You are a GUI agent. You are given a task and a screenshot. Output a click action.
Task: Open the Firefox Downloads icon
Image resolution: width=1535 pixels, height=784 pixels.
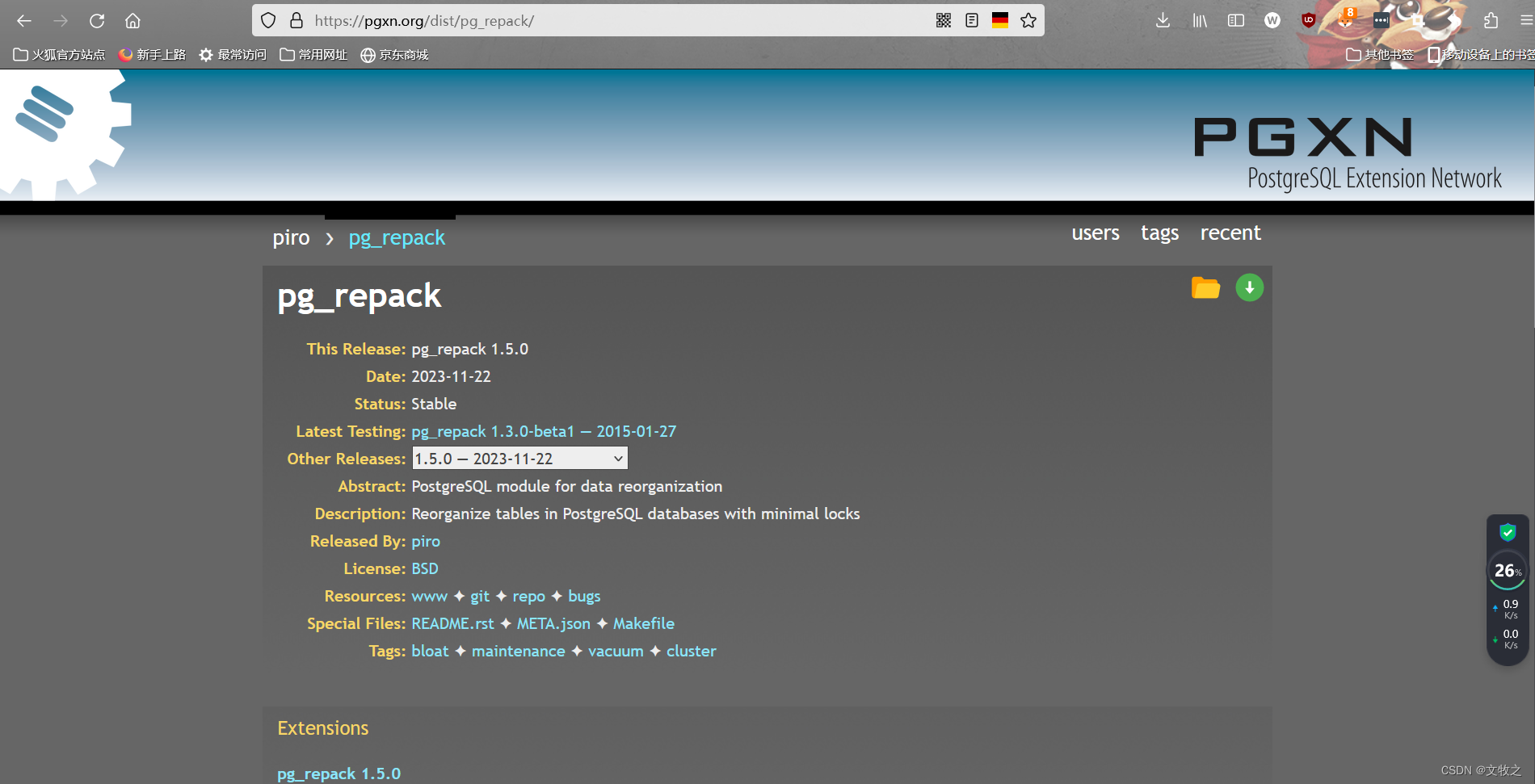pos(1163,20)
